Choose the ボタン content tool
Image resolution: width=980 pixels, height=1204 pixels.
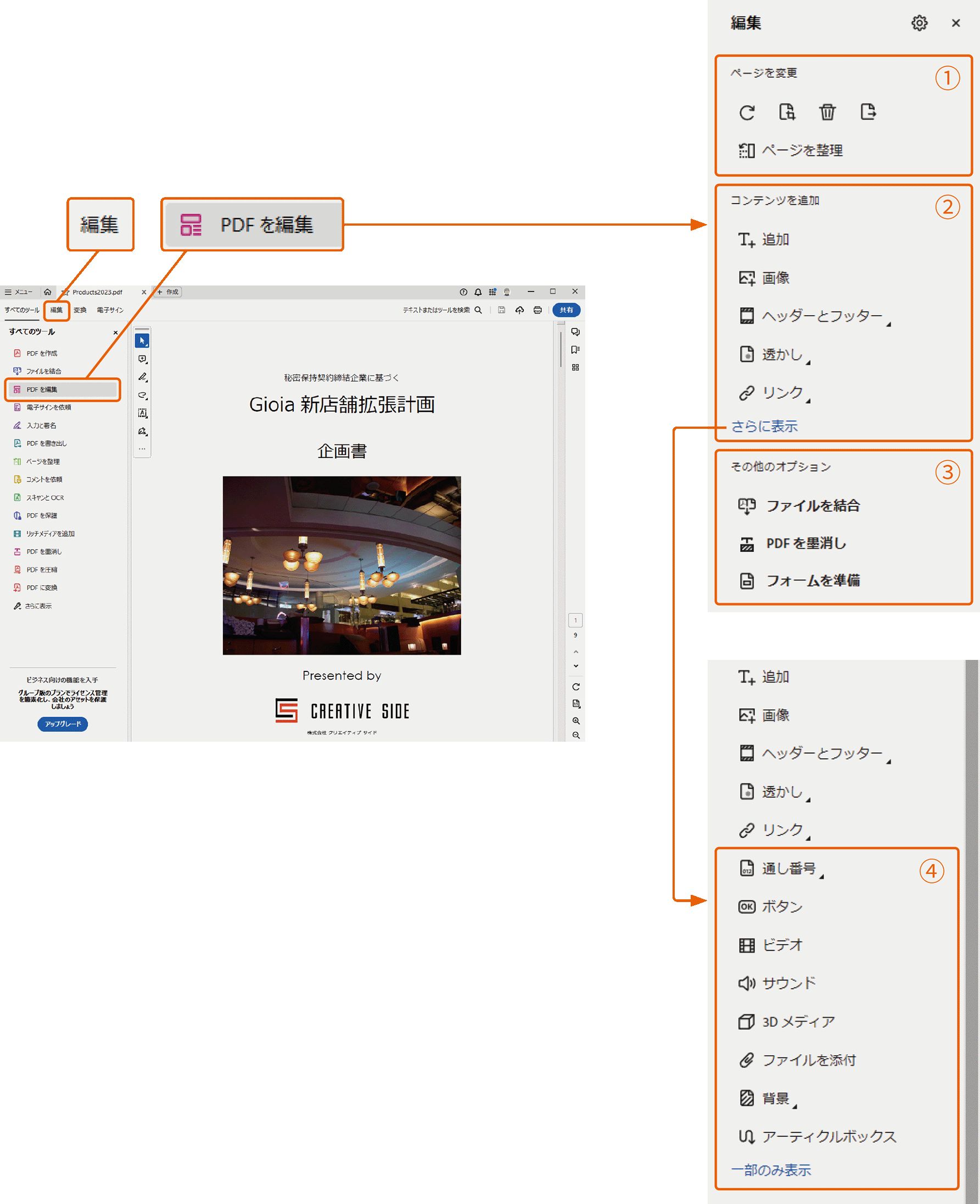pos(771,906)
